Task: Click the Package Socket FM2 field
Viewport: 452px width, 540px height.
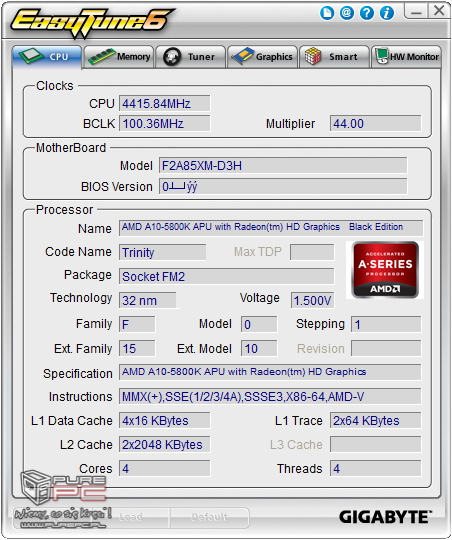Action: click(x=226, y=276)
